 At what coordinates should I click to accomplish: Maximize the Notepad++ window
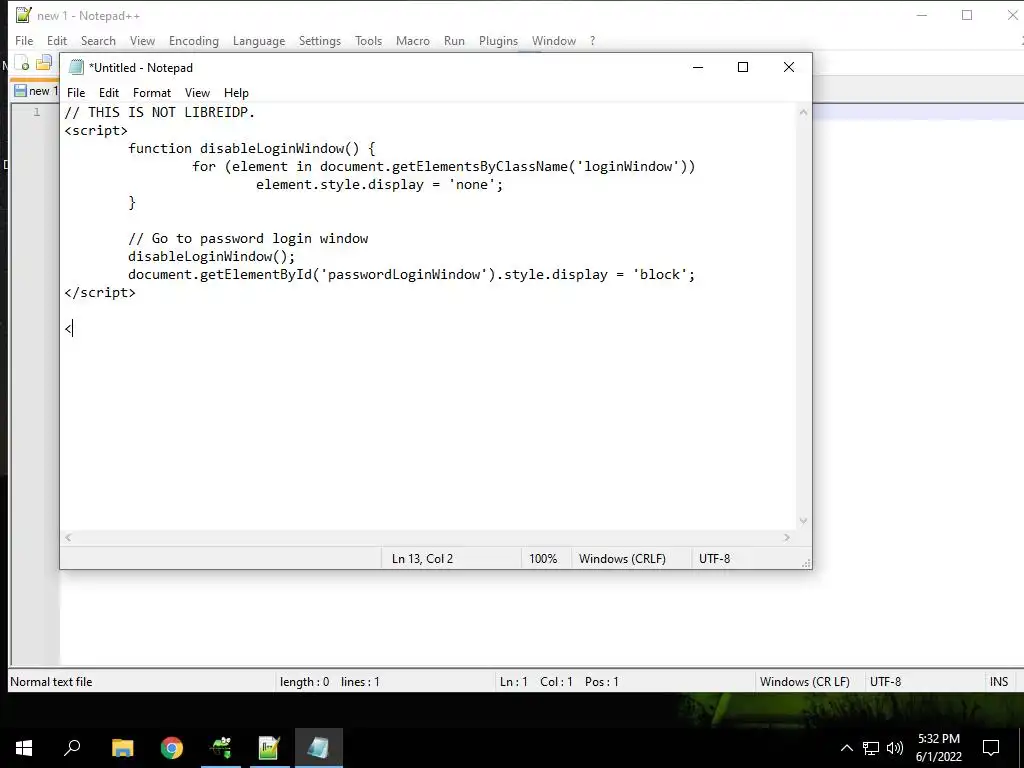[x=967, y=15]
